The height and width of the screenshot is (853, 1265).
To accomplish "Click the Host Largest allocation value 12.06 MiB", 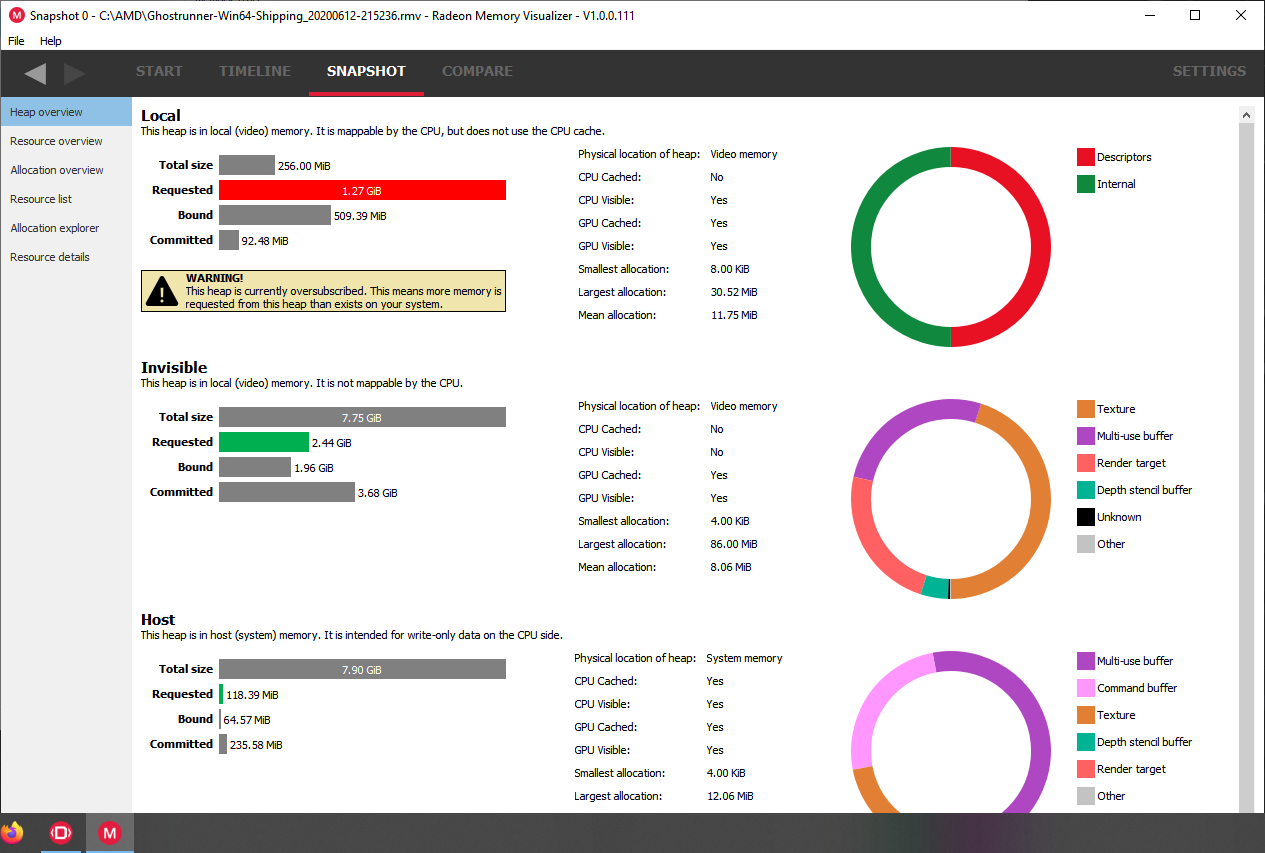I will [730, 796].
